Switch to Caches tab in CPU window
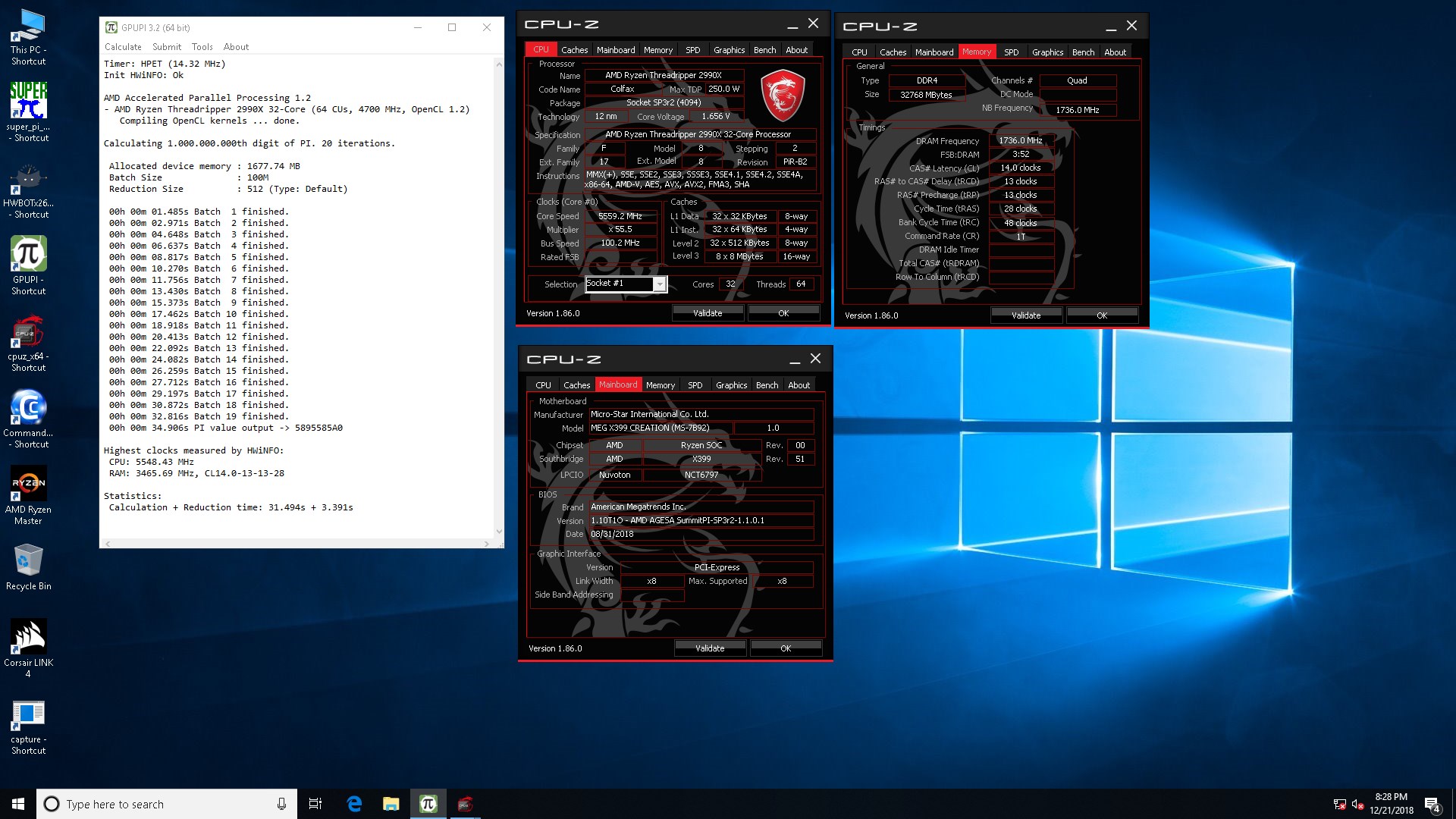Viewport: 1456px width, 819px height. click(x=574, y=50)
